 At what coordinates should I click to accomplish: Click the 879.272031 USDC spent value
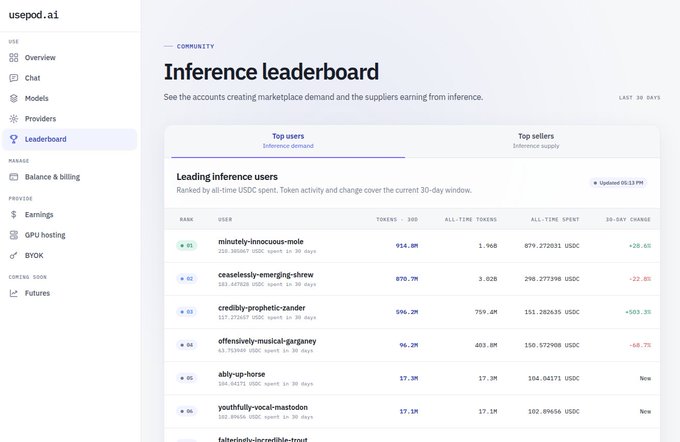(x=552, y=246)
